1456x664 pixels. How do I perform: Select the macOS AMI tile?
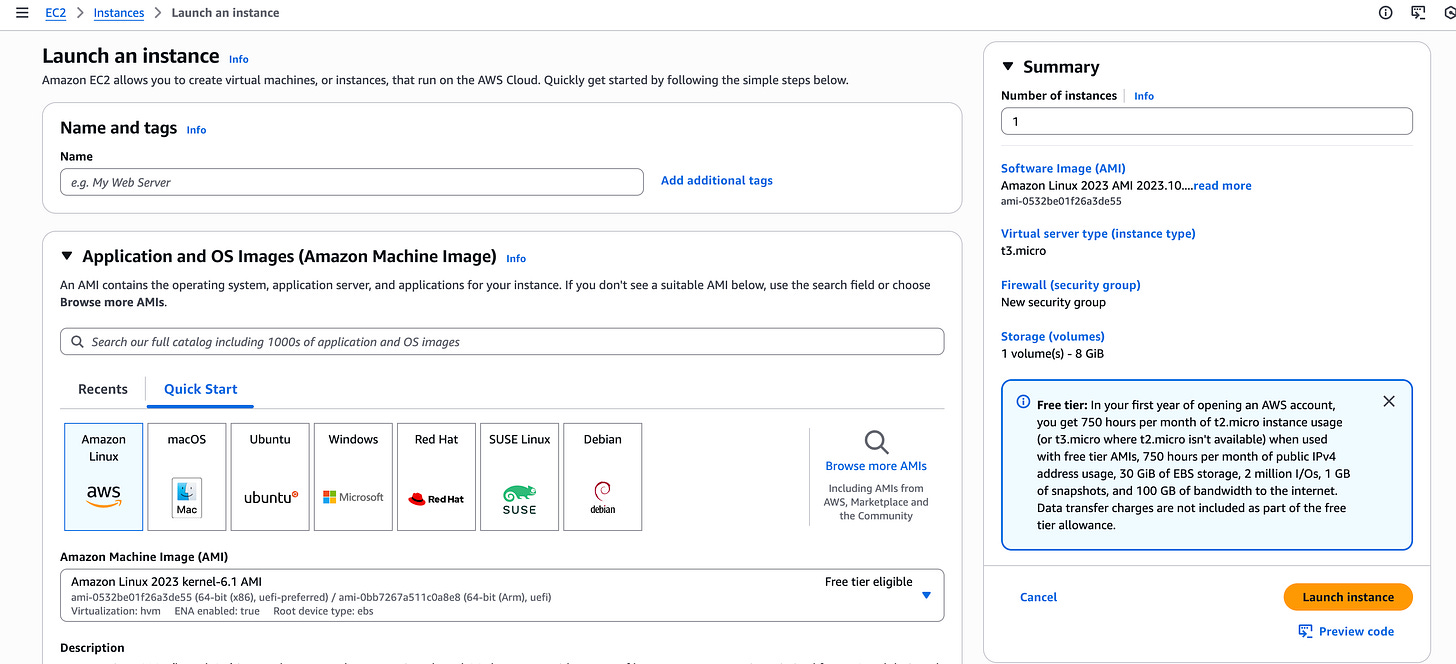[187, 476]
